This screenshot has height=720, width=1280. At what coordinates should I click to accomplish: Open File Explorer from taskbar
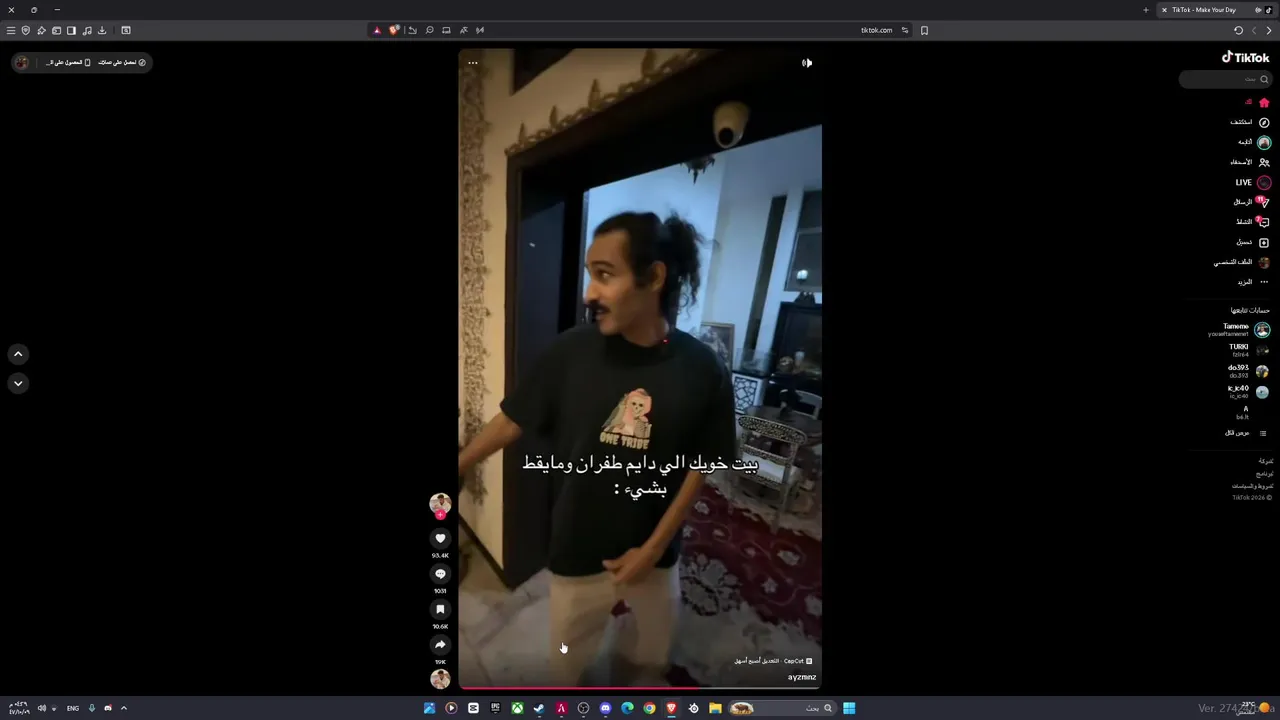715,708
